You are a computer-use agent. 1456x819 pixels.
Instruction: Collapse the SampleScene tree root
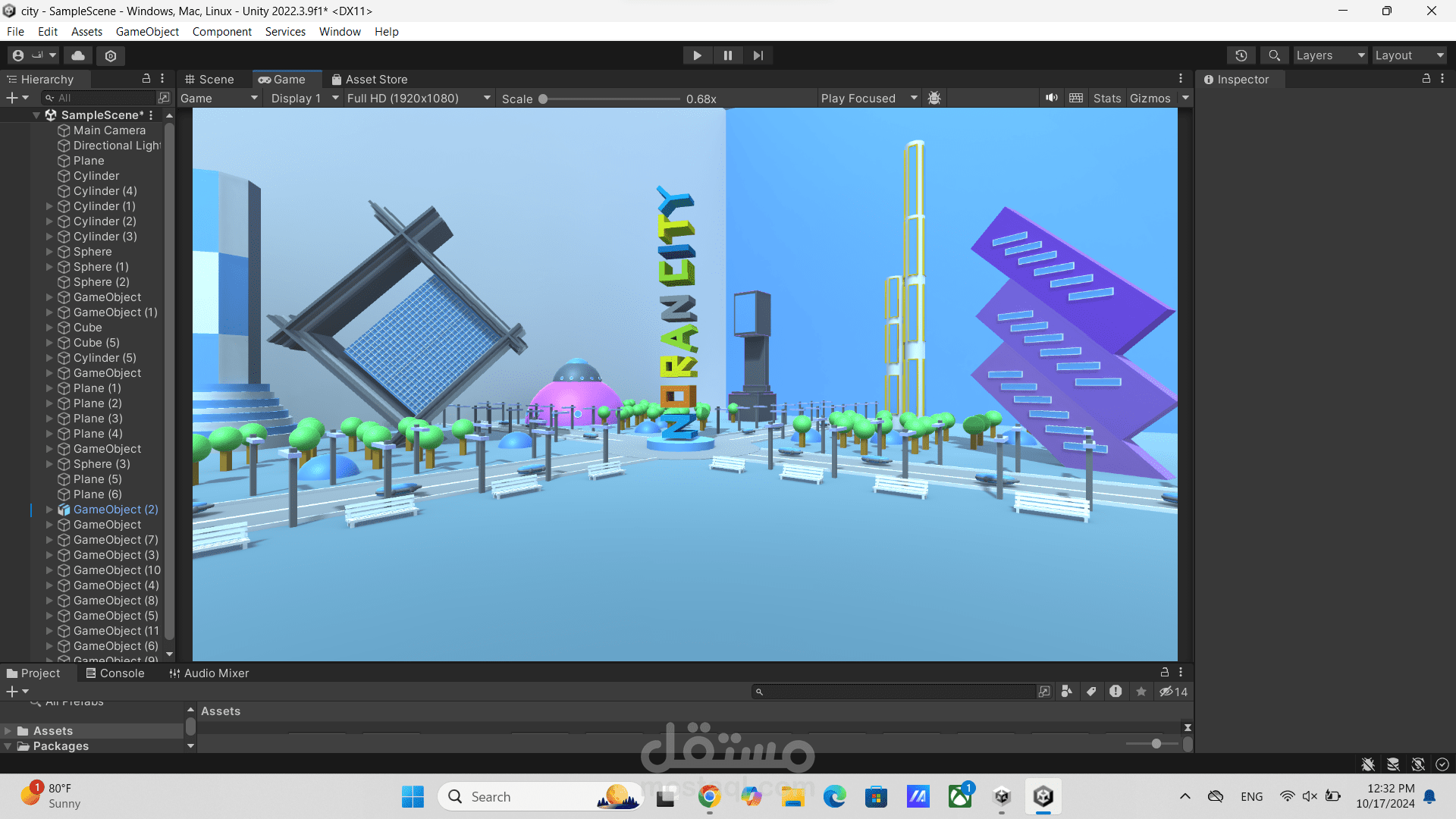pyautogui.click(x=36, y=115)
